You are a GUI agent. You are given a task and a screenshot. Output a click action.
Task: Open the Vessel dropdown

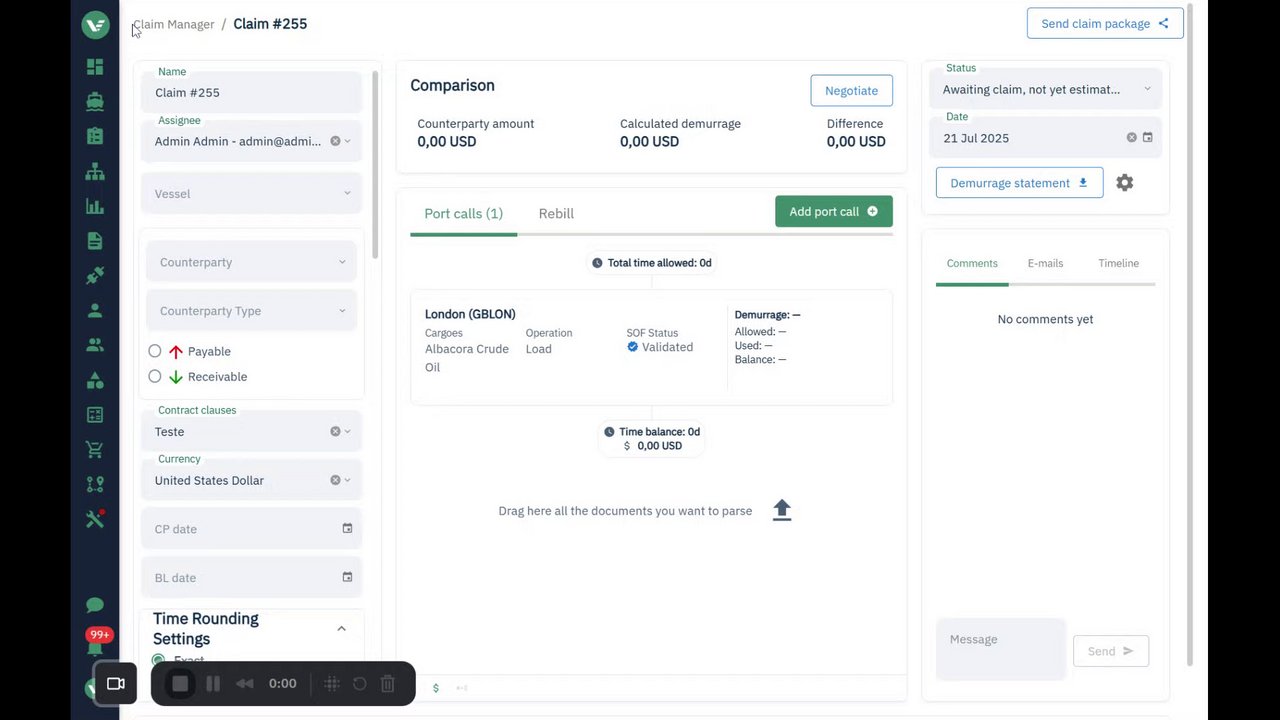pyautogui.click(x=252, y=194)
